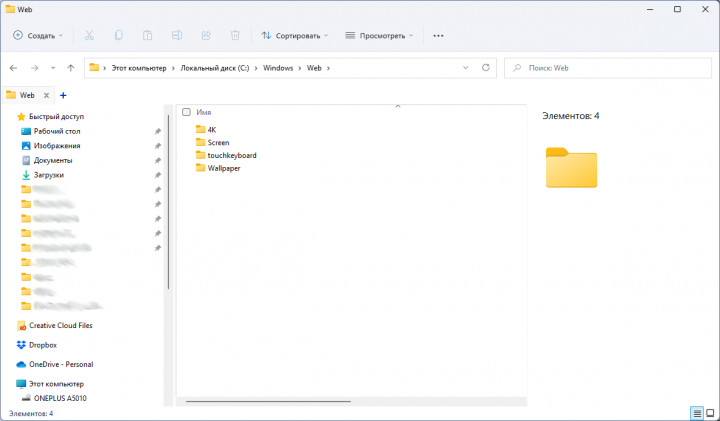Maximize the Explorer window
The height and width of the screenshot is (421, 720).
click(x=677, y=9)
